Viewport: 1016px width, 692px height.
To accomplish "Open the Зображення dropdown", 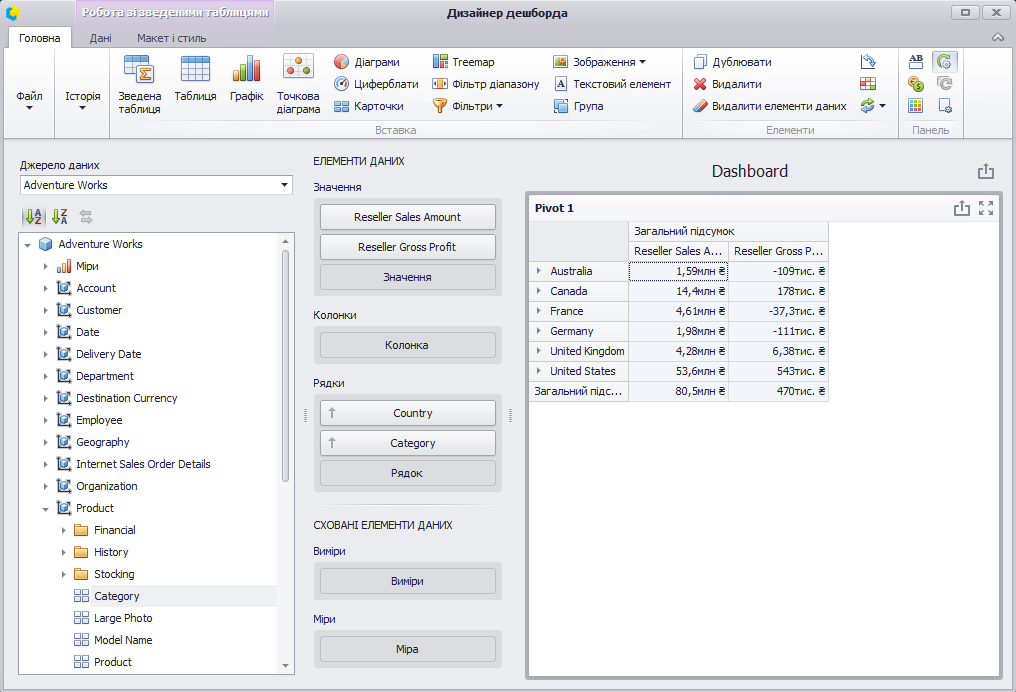I will click(x=599, y=62).
